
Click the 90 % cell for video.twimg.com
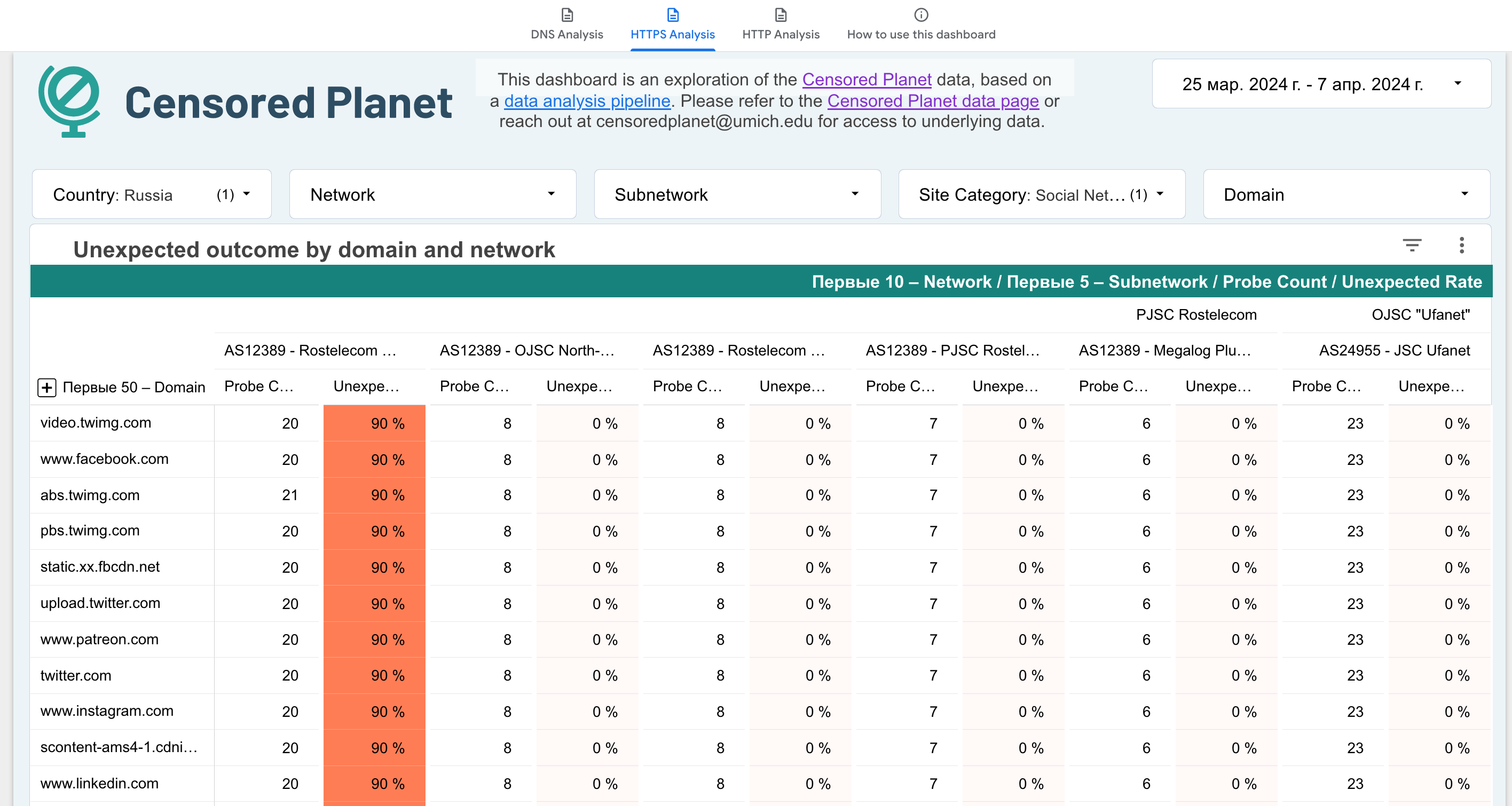point(374,423)
